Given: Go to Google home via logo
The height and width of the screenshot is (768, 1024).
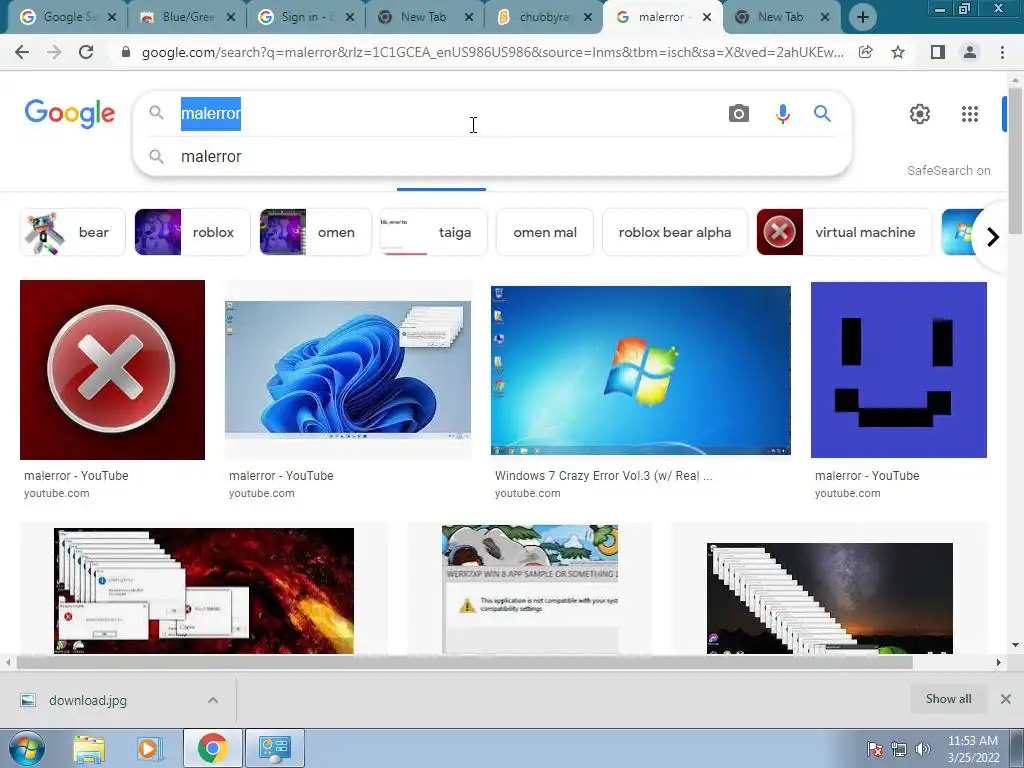Looking at the screenshot, I should point(70,114).
